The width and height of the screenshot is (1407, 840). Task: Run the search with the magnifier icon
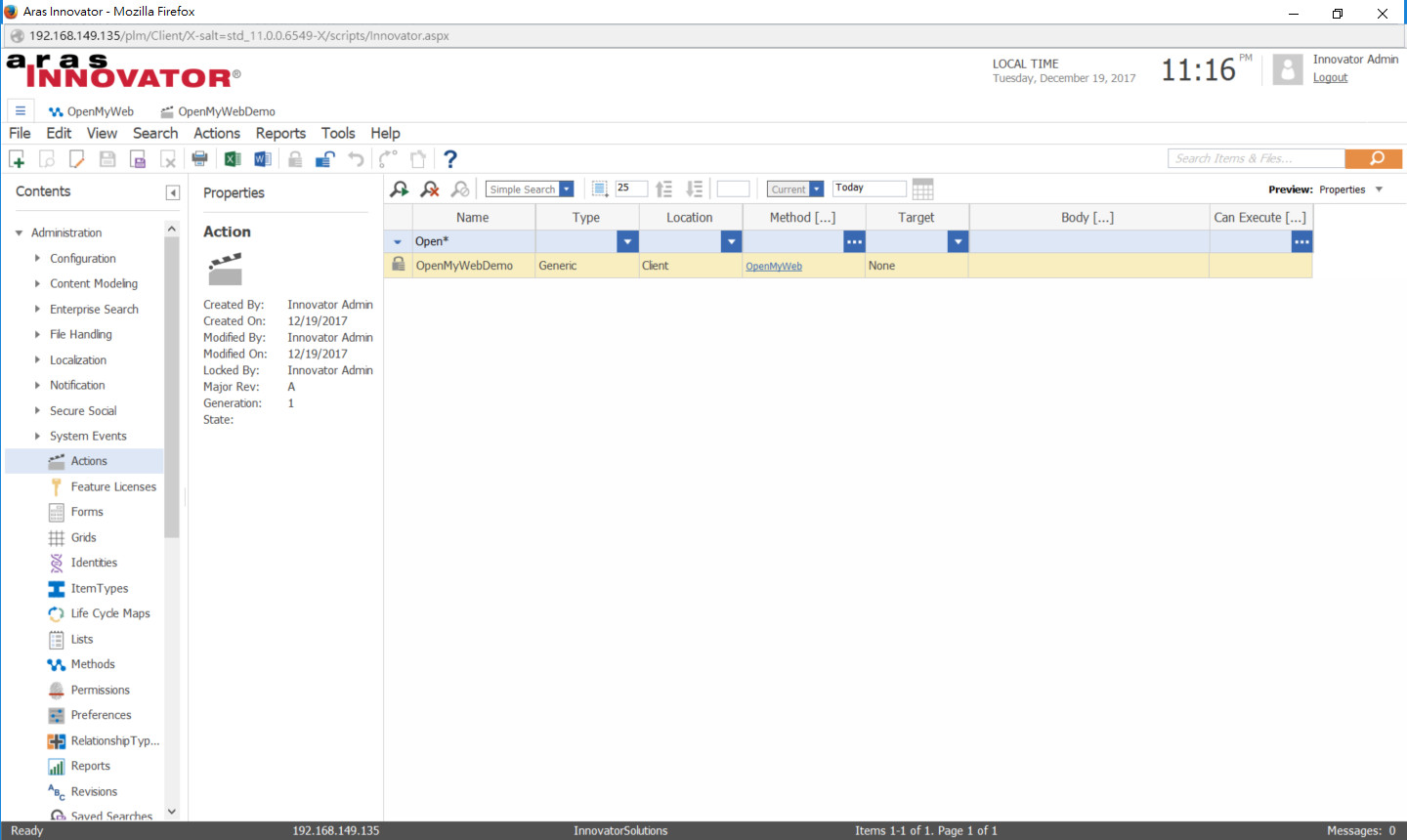click(400, 189)
